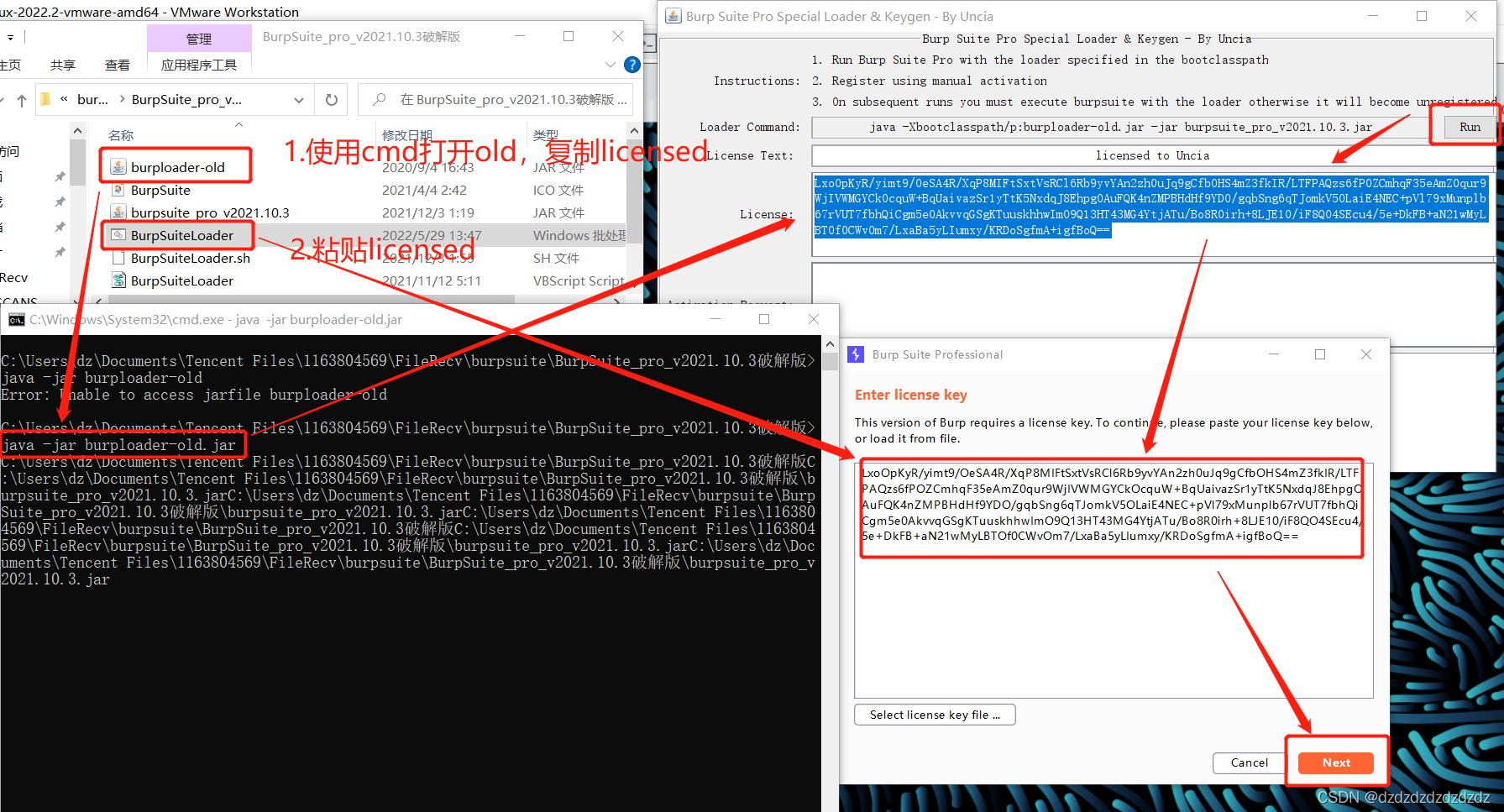This screenshot has height=812, width=1504.
Task: Close the BurpSuite Explorer window
Action: point(618,36)
